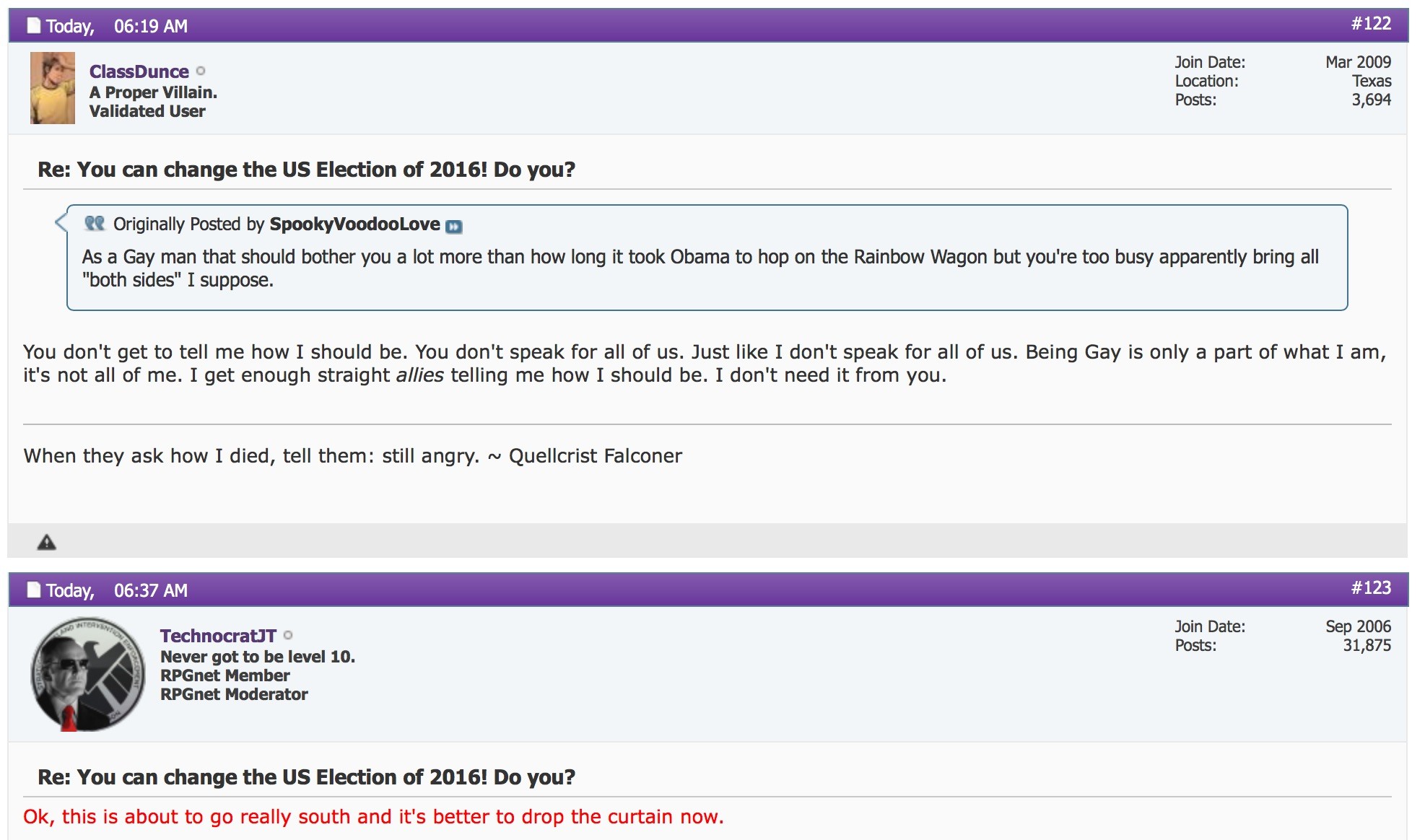Click the report post warning triangle icon
This screenshot has height=840, width=1425.
[x=47, y=542]
